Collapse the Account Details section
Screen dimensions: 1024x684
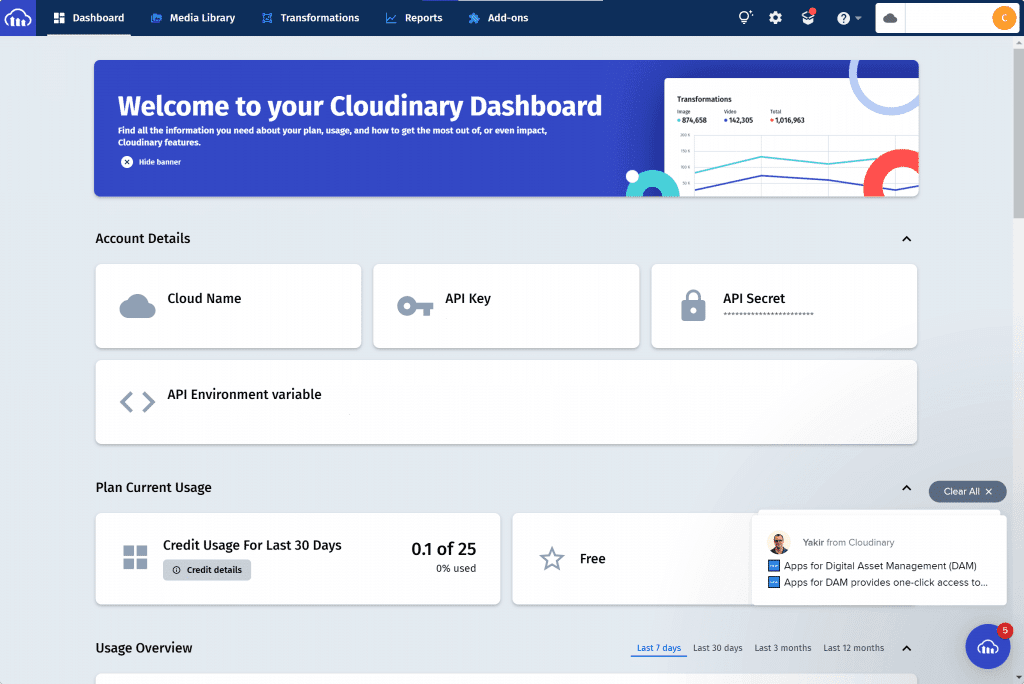(x=906, y=239)
